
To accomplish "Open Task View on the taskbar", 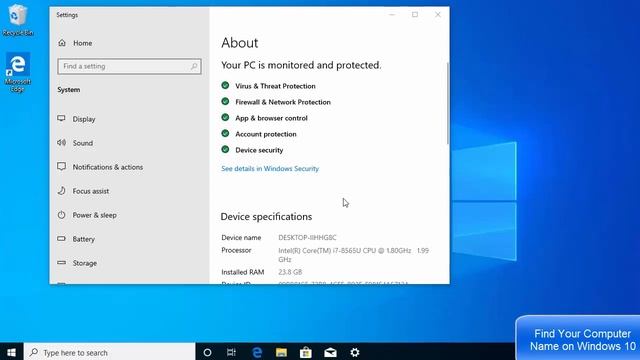I will (231, 352).
